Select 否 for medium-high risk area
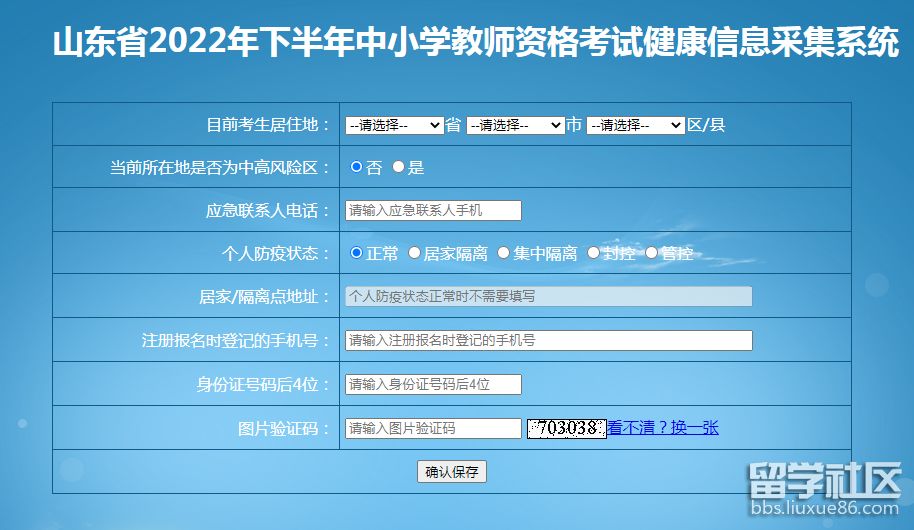 tap(357, 168)
